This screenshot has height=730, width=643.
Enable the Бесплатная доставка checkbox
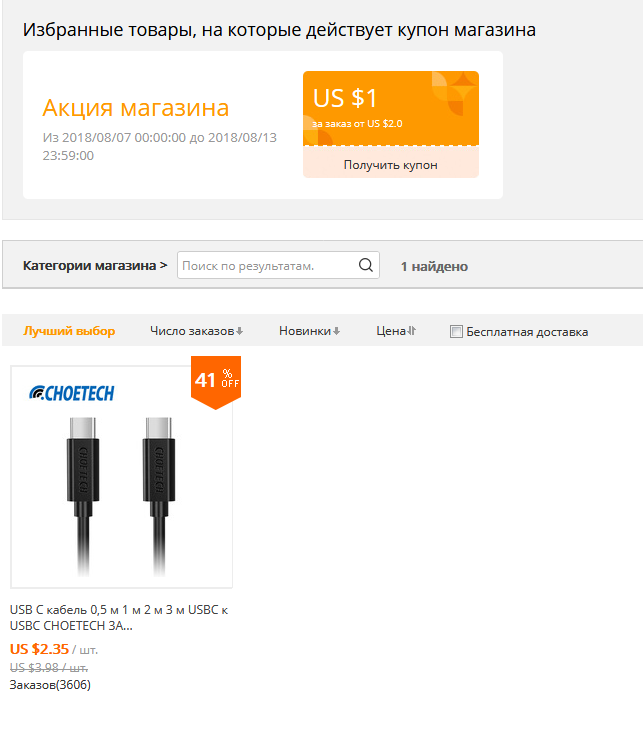pyautogui.click(x=456, y=331)
